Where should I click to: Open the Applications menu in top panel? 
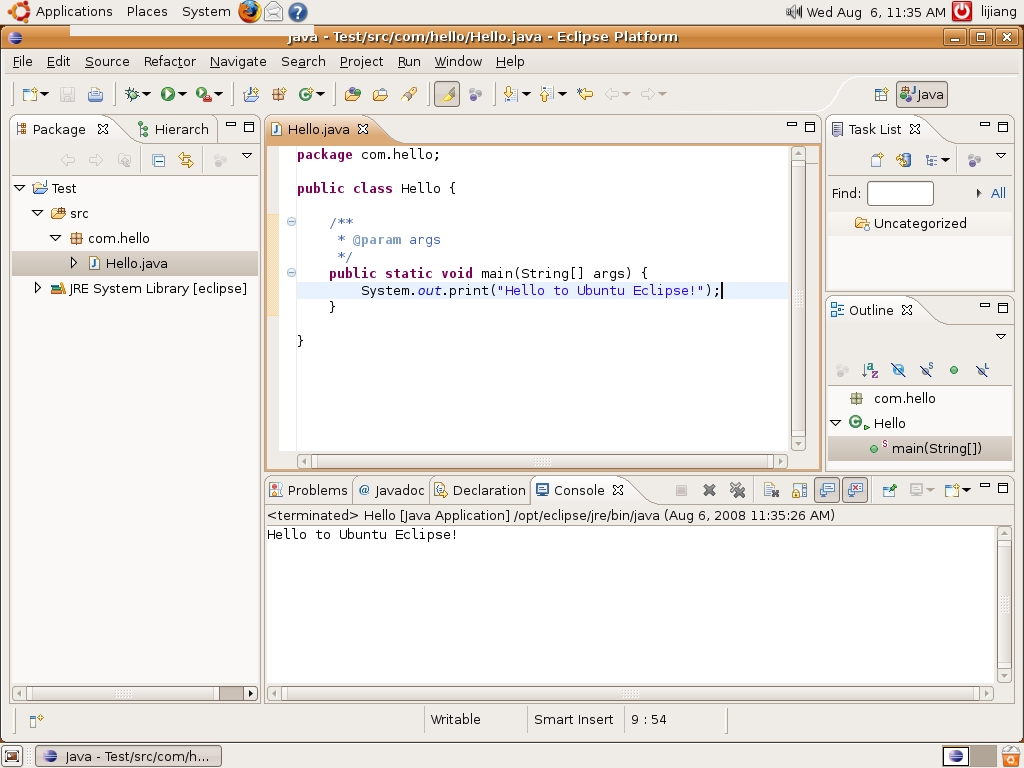pyautogui.click(x=73, y=12)
